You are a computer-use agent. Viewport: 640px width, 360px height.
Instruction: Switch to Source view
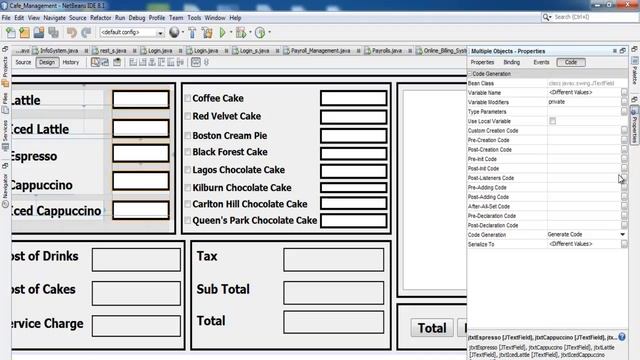(x=23, y=62)
